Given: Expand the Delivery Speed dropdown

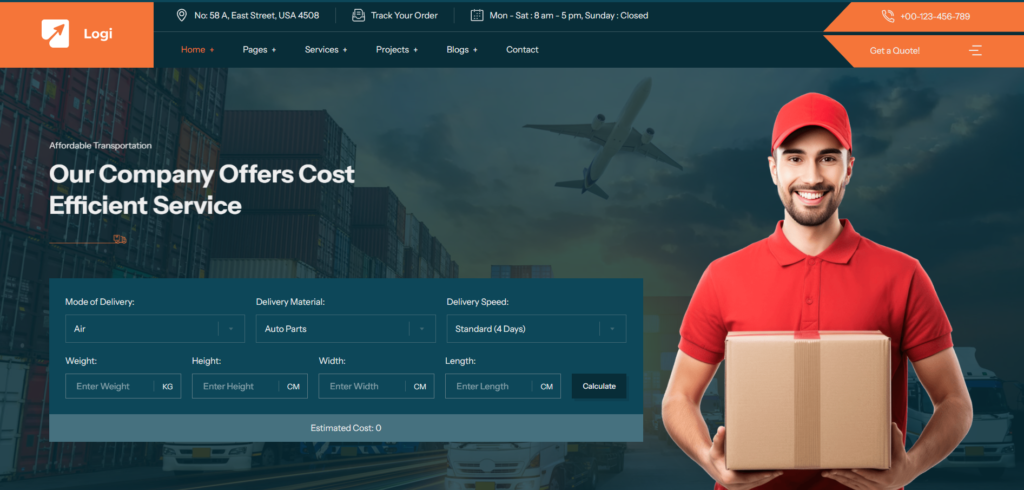Looking at the screenshot, I should tap(536, 329).
